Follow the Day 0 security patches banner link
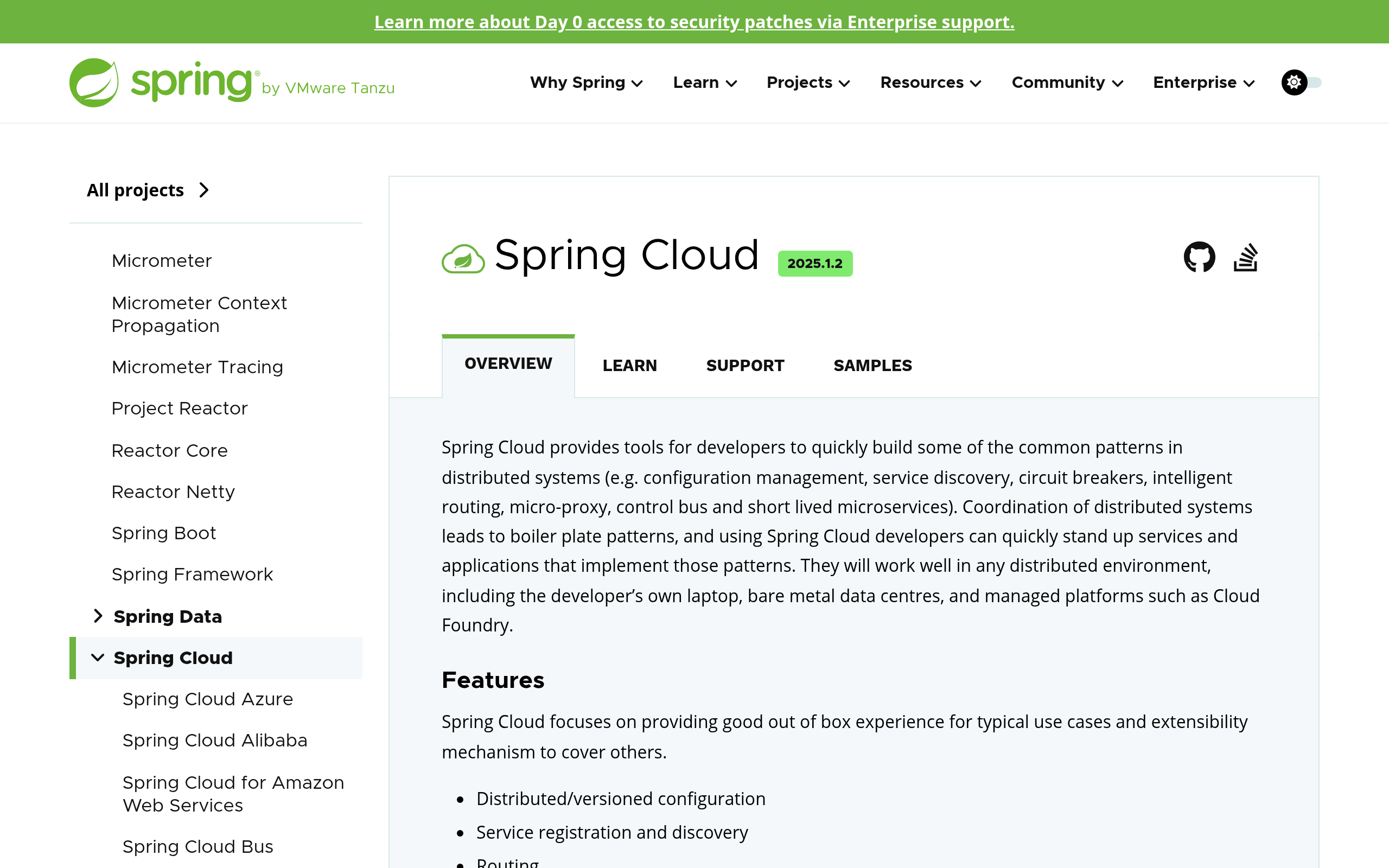The image size is (1389, 868). coord(694,22)
